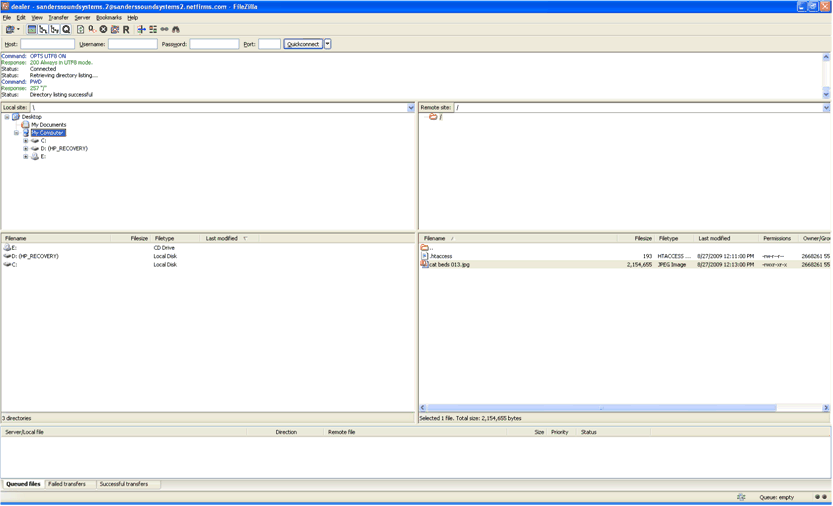Focus the Username input field
833x506 pixels.
(133, 44)
